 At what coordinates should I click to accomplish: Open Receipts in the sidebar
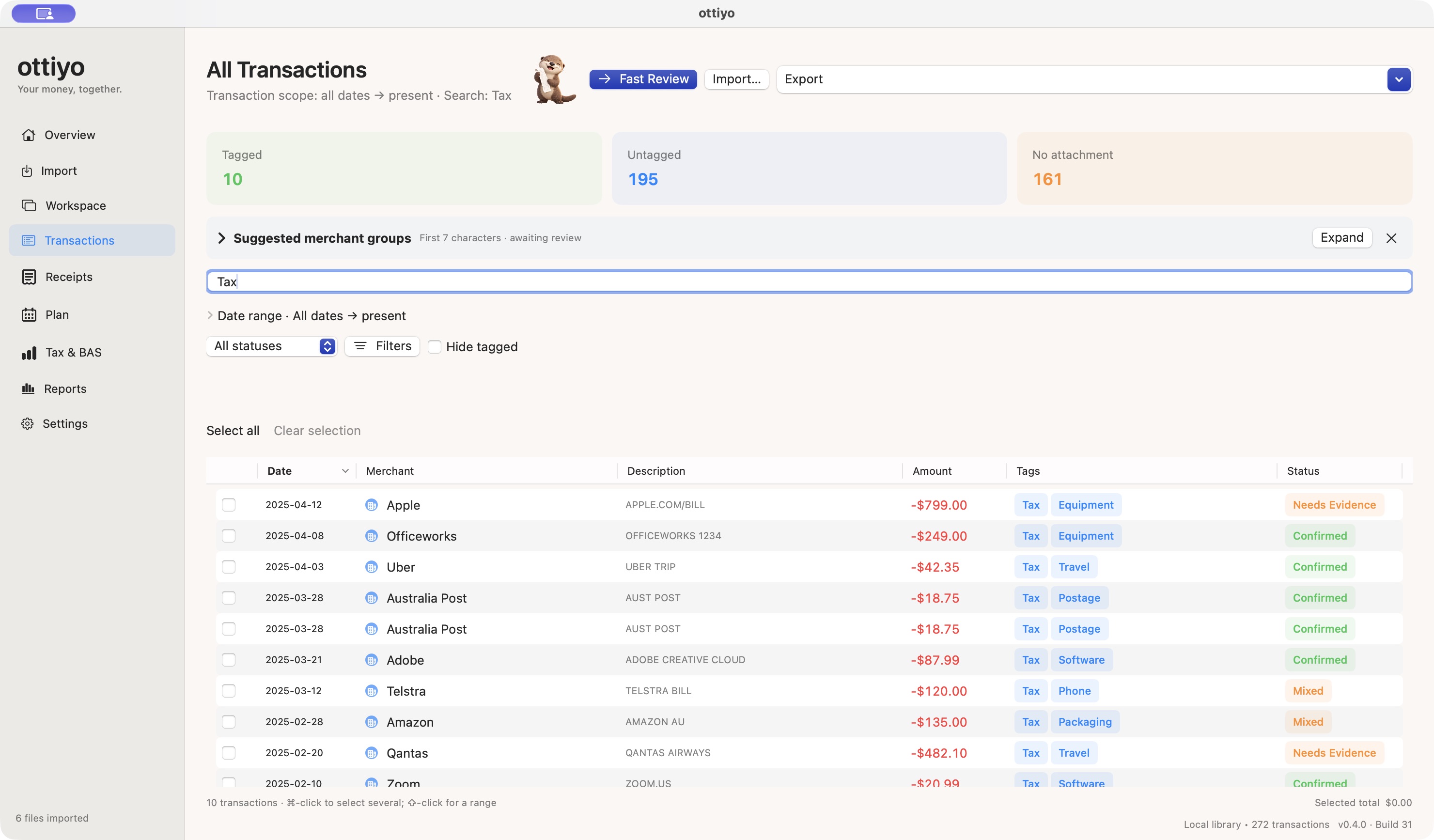(x=69, y=277)
